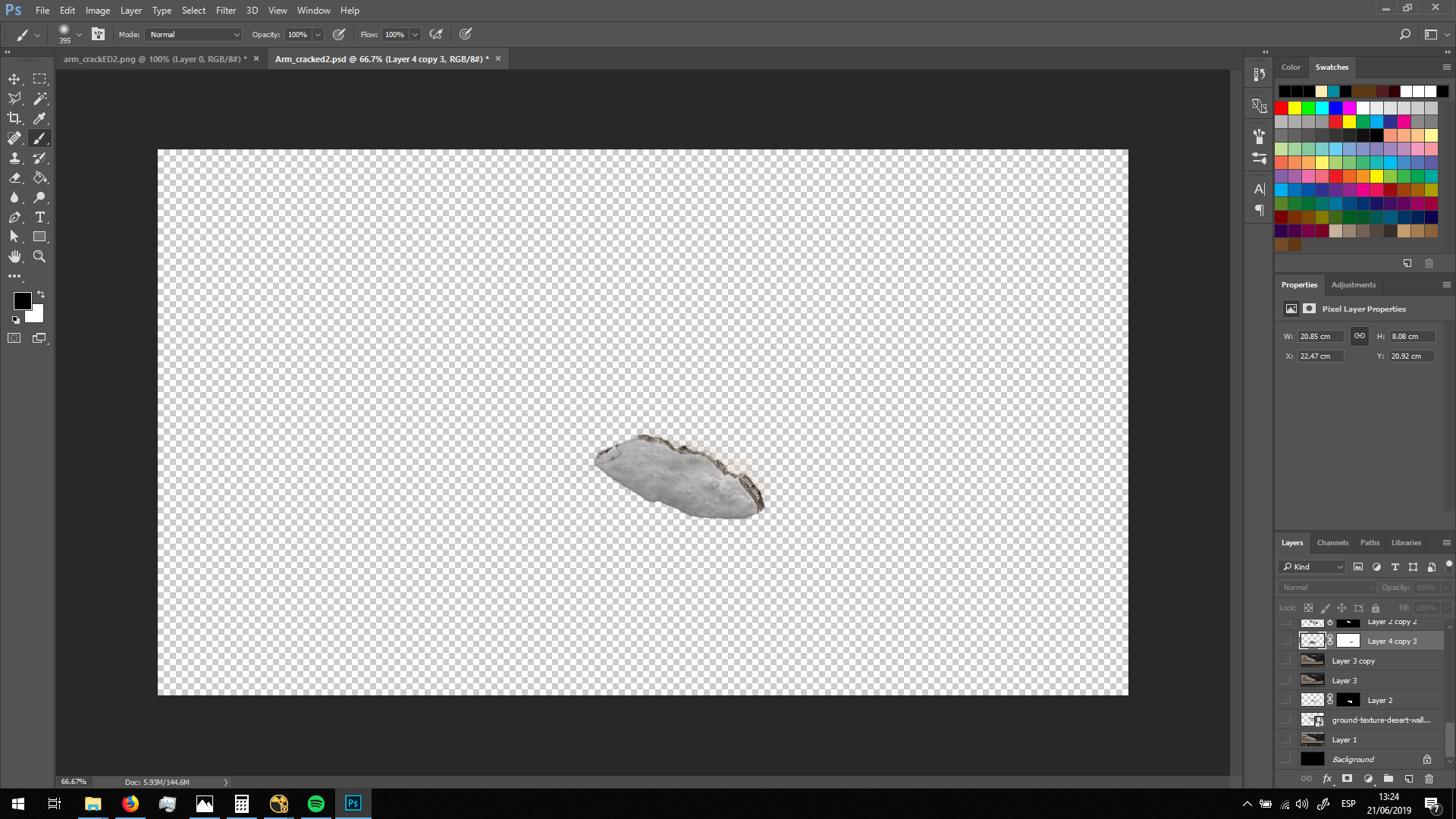Select the Hand tool

tap(14, 256)
